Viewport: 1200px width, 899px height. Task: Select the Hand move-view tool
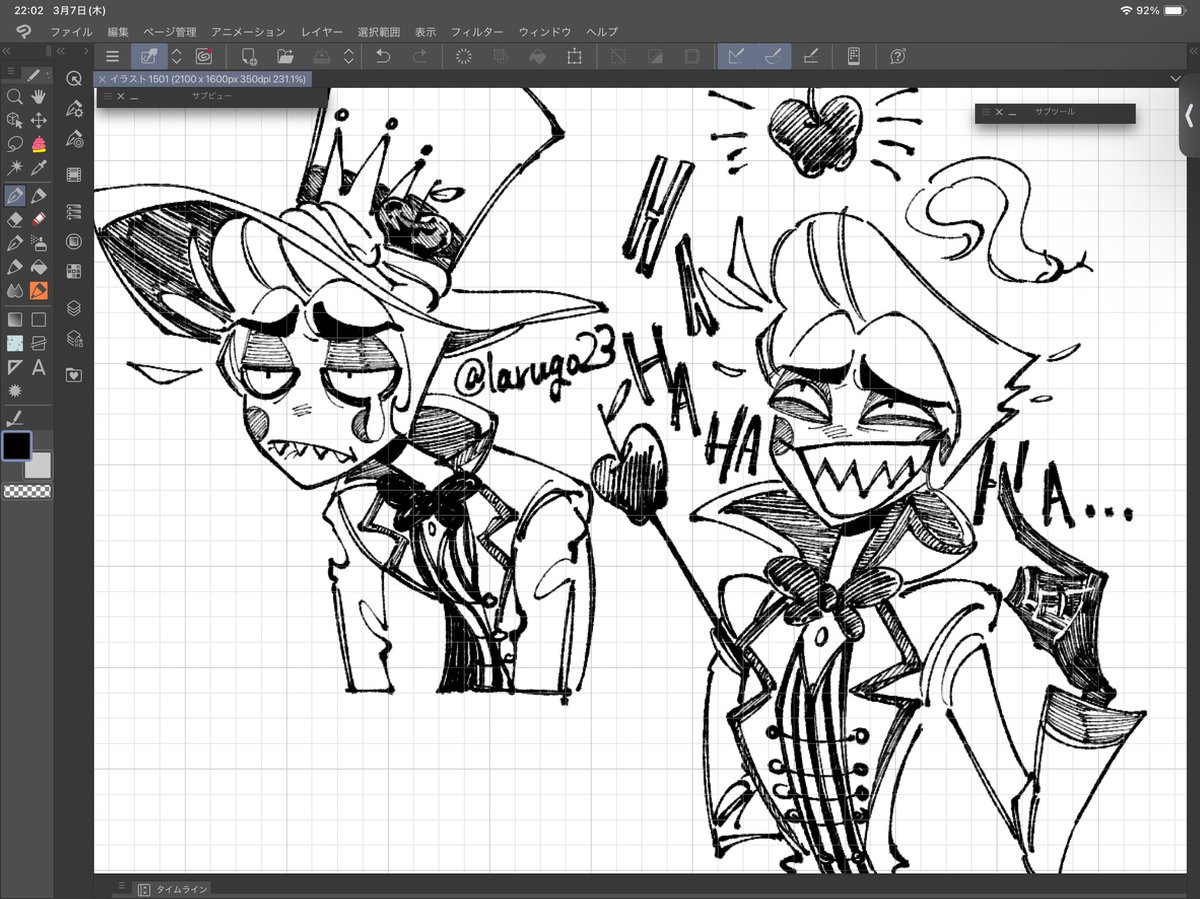coord(39,97)
